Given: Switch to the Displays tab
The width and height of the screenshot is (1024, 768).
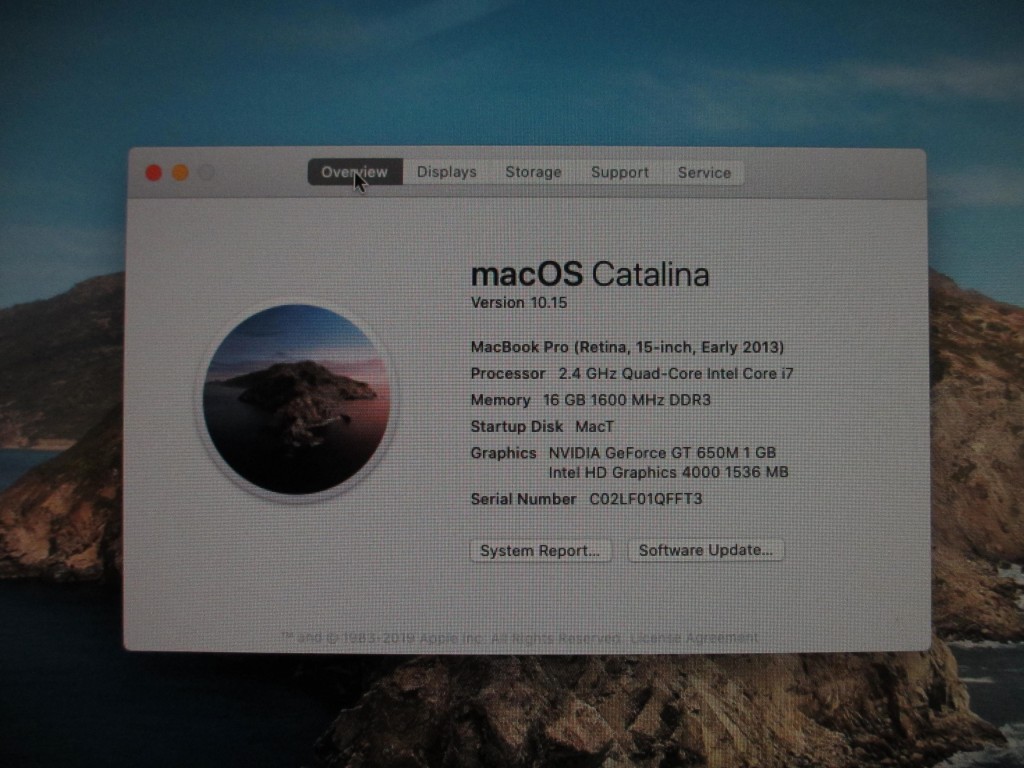Looking at the screenshot, I should (x=447, y=172).
